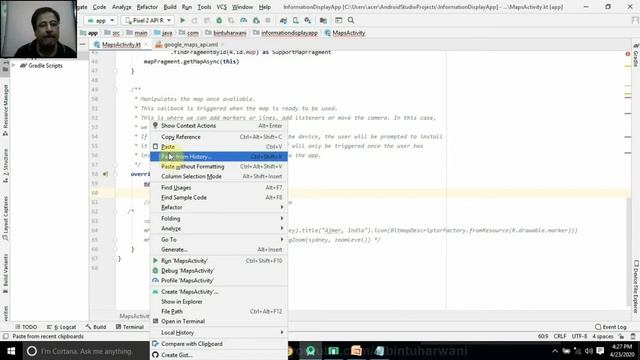Image resolution: width=640 pixels, height=360 pixels.
Task: Open the UTF-8 encoding selector
Action: tap(579, 336)
